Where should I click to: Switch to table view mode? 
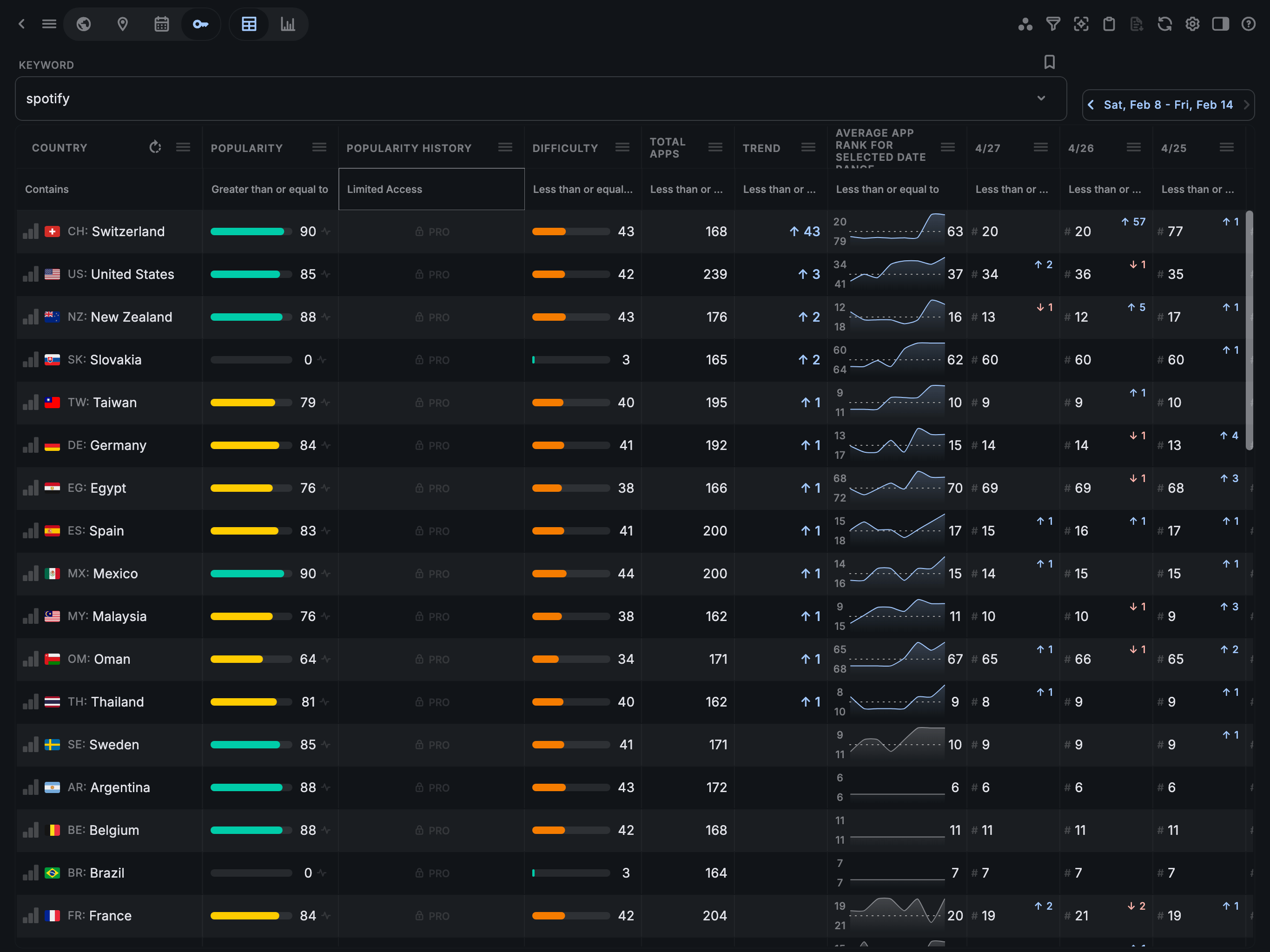coord(249,24)
